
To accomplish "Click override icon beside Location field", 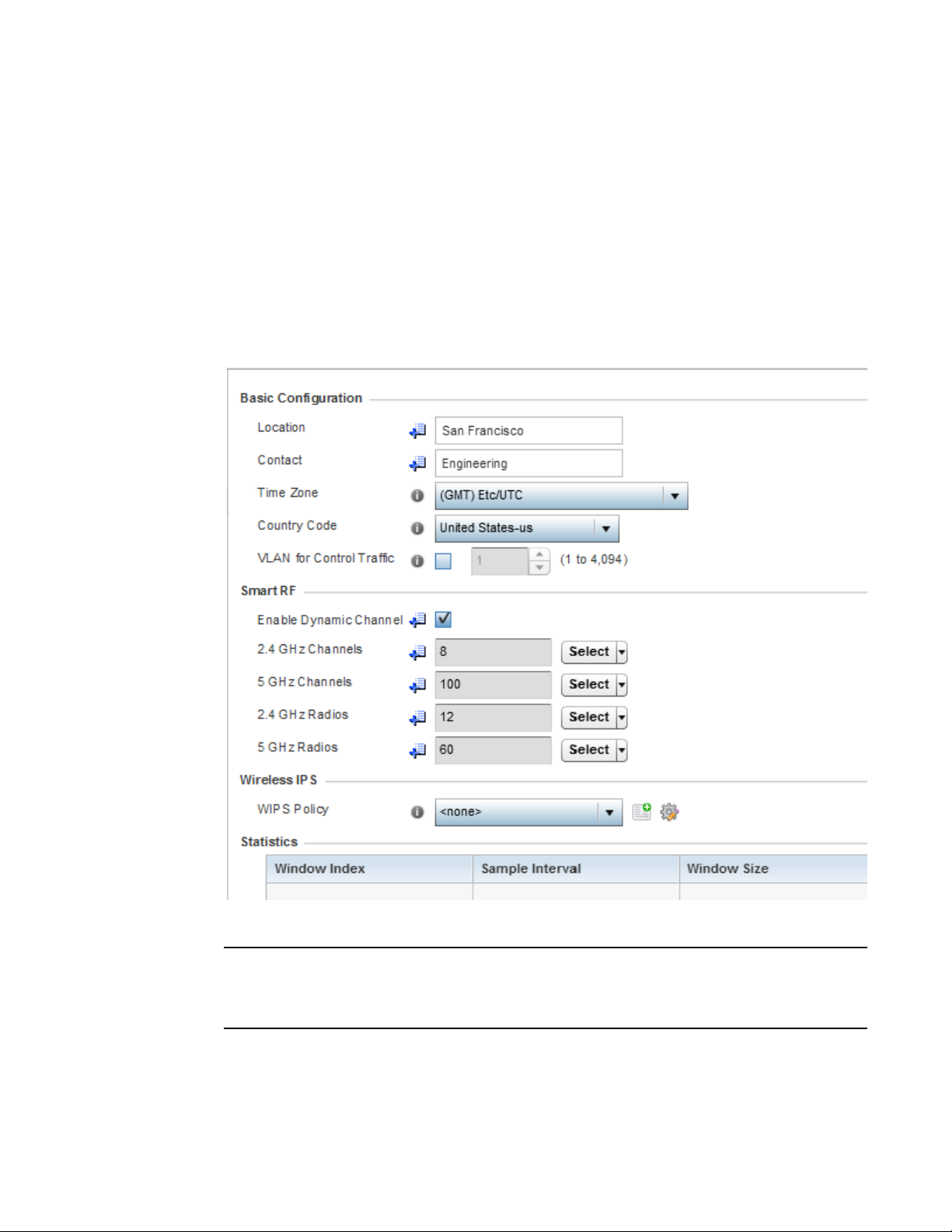I will [418, 431].
